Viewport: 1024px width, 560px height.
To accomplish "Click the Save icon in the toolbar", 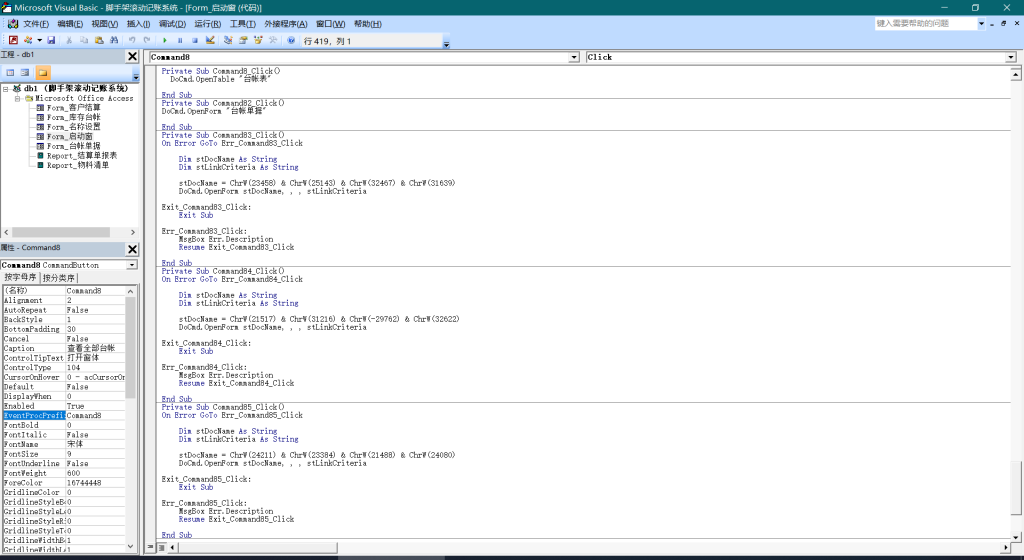I will click(51, 40).
